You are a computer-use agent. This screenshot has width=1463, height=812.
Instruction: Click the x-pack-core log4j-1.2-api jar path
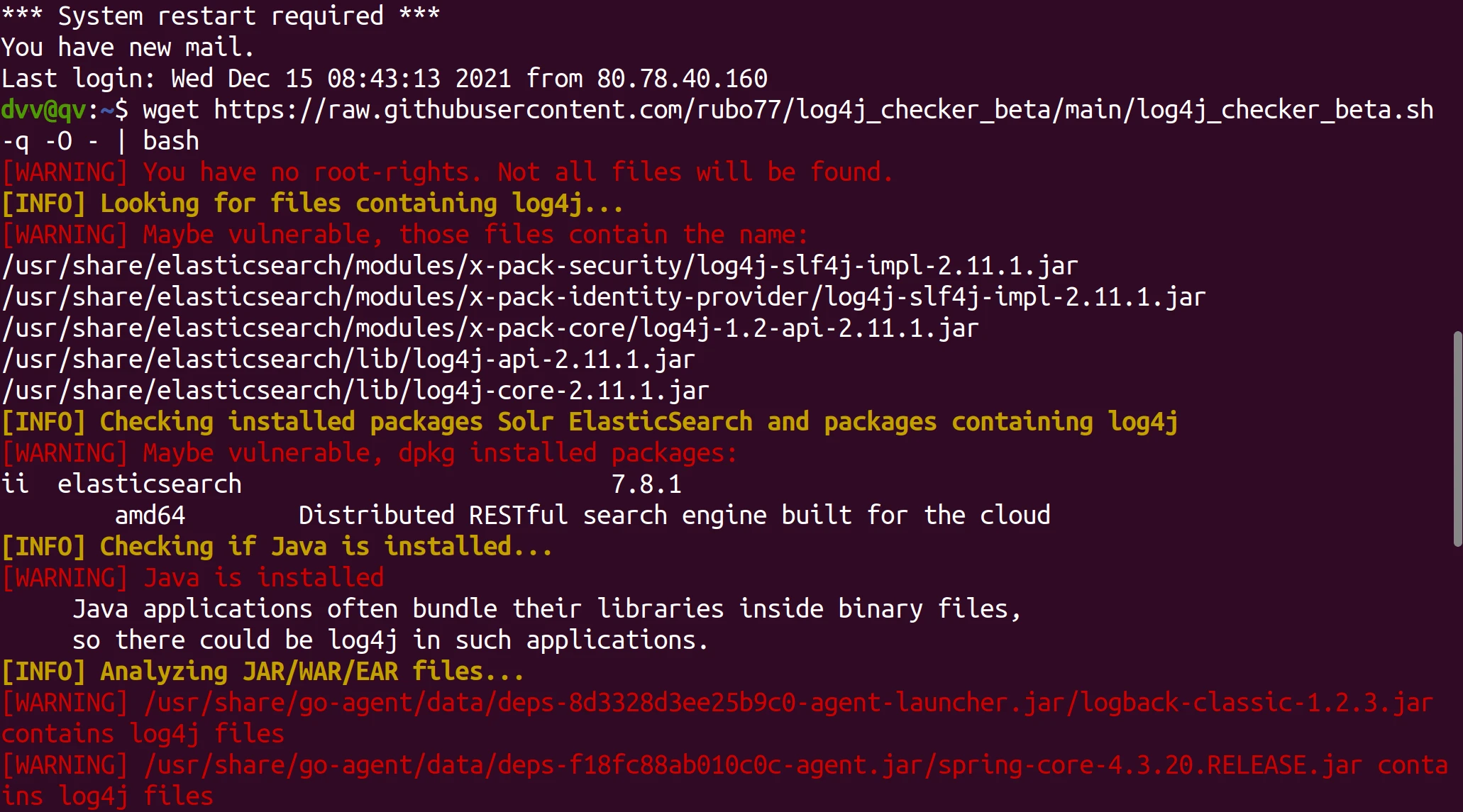coord(490,328)
